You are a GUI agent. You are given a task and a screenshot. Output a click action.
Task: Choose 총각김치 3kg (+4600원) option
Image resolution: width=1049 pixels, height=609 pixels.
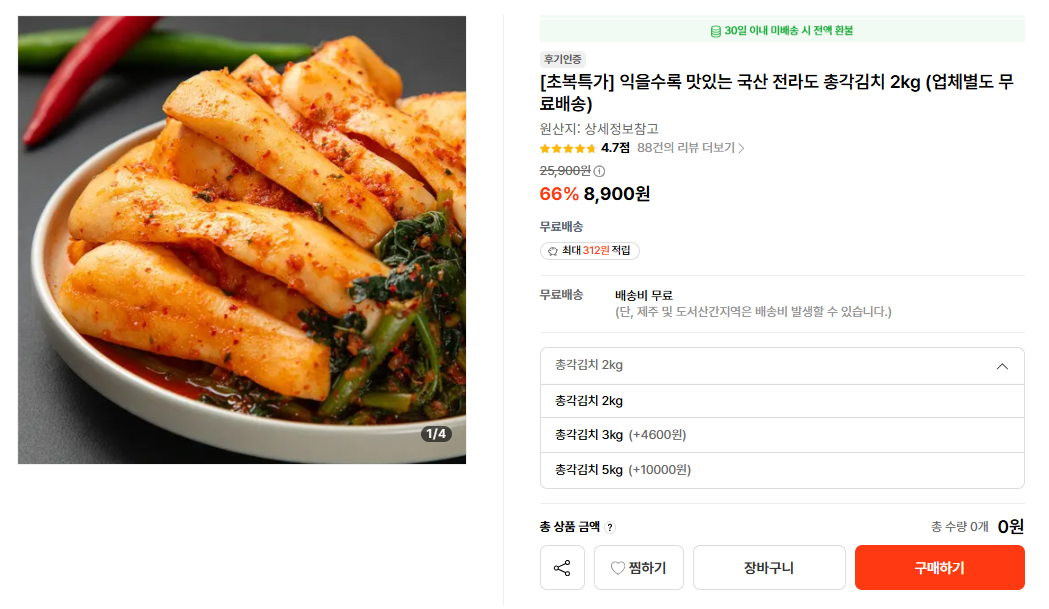tap(782, 435)
